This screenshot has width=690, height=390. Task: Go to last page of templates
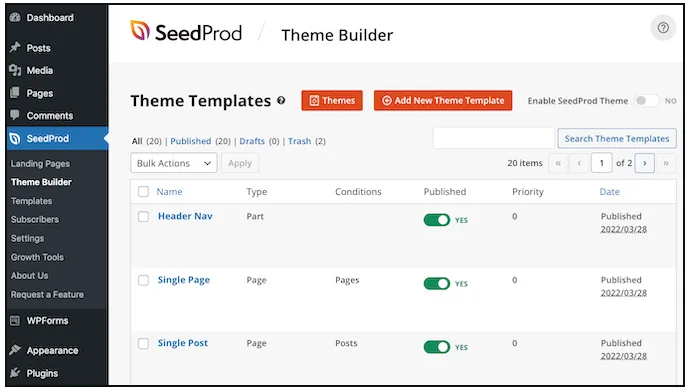[666, 163]
